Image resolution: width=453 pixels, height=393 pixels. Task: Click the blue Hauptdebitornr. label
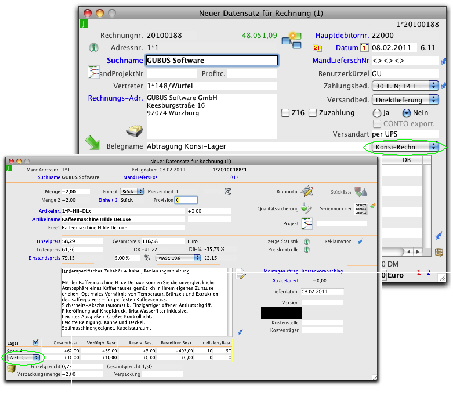342,35
